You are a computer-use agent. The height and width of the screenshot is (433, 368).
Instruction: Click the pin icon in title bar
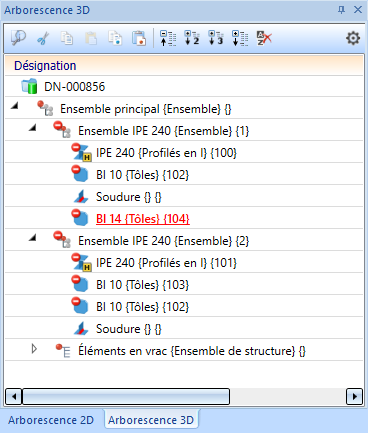tap(341, 10)
